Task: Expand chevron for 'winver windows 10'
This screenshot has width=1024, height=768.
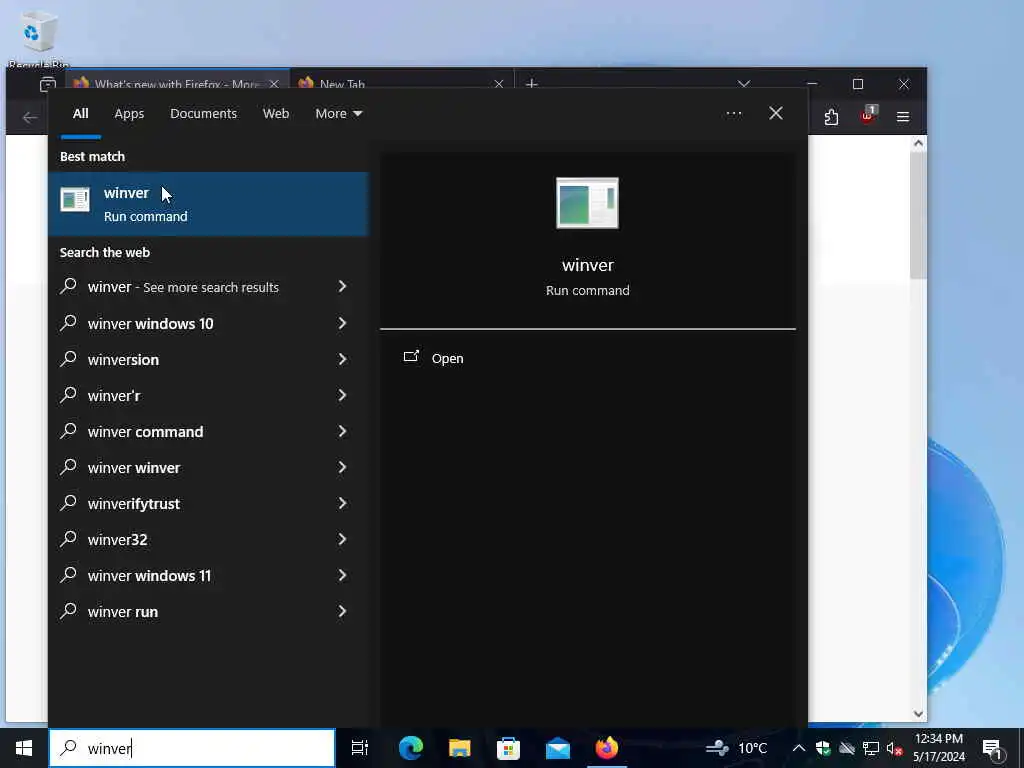Action: tap(342, 323)
